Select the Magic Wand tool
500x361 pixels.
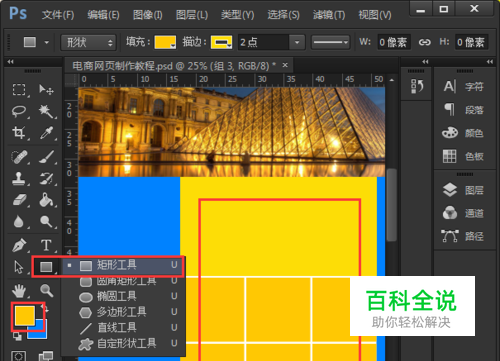click(46, 111)
